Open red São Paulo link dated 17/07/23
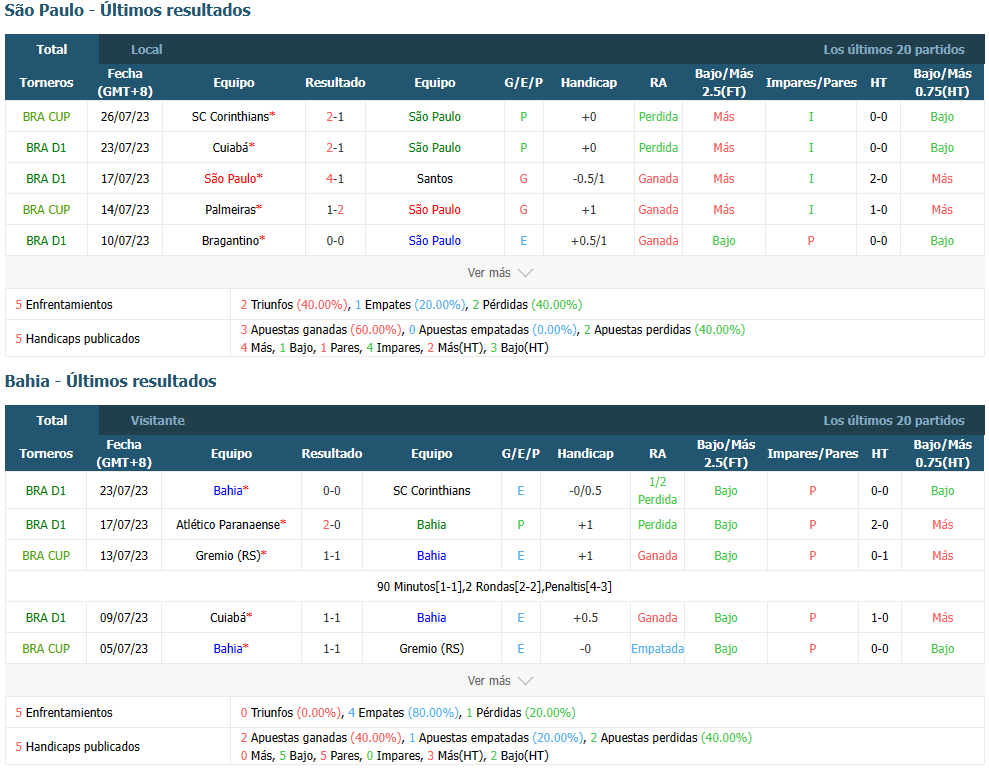Screen dimensions: 989x770 pos(230,178)
